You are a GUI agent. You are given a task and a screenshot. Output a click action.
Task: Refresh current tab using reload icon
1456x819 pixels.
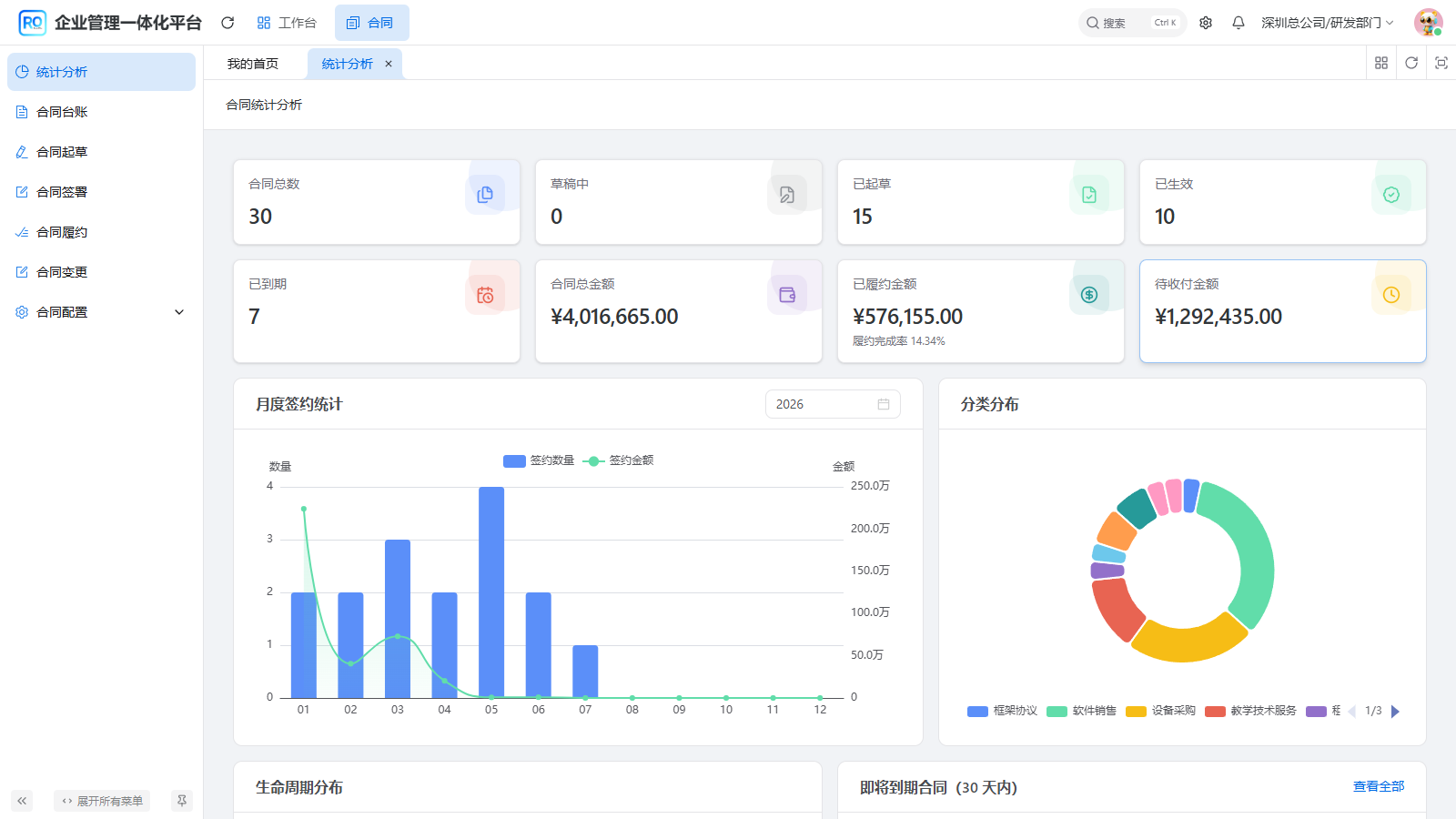(1411, 63)
